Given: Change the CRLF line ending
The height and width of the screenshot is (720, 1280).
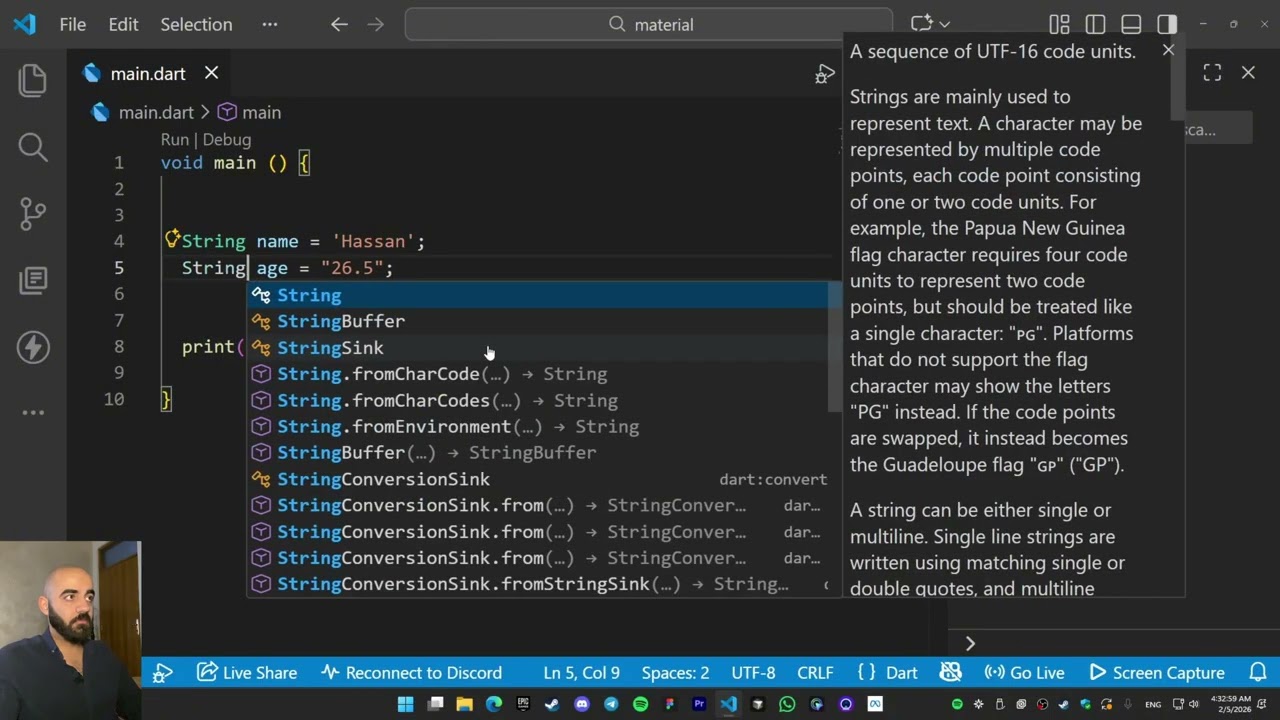Looking at the screenshot, I should (x=815, y=673).
